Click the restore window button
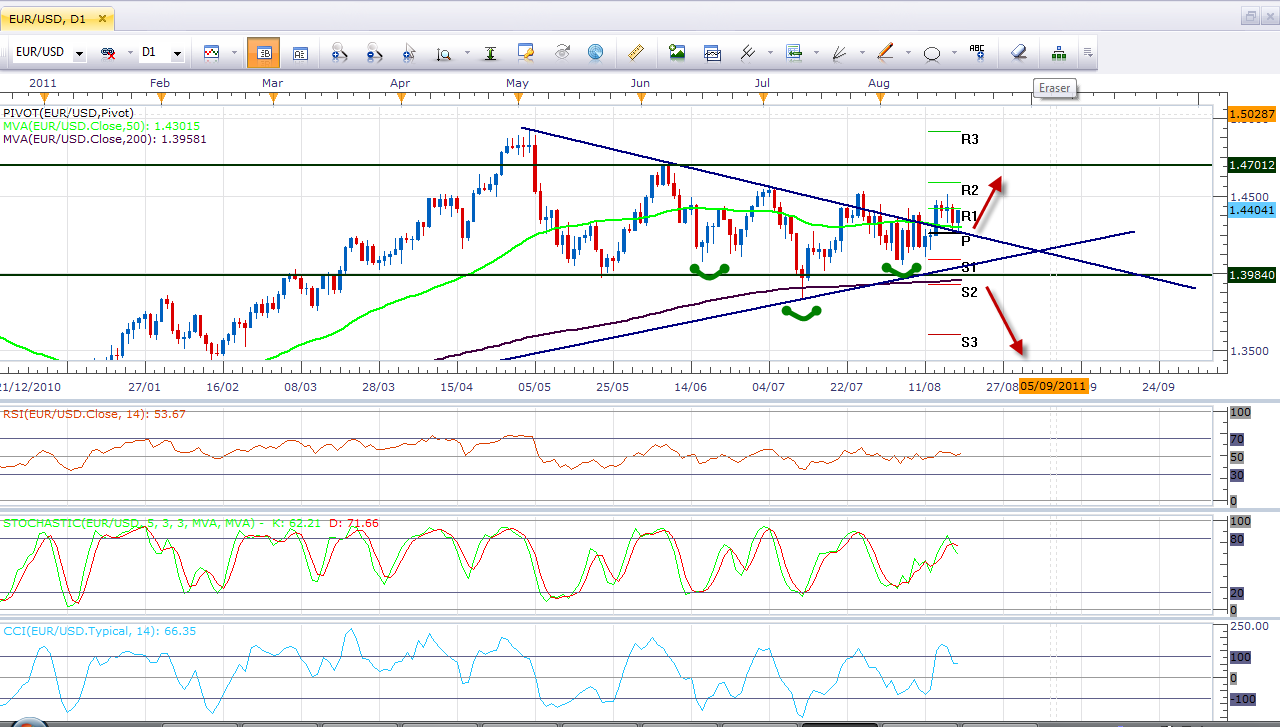Image resolution: width=1280 pixels, height=727 pixels. (1250, 16)
